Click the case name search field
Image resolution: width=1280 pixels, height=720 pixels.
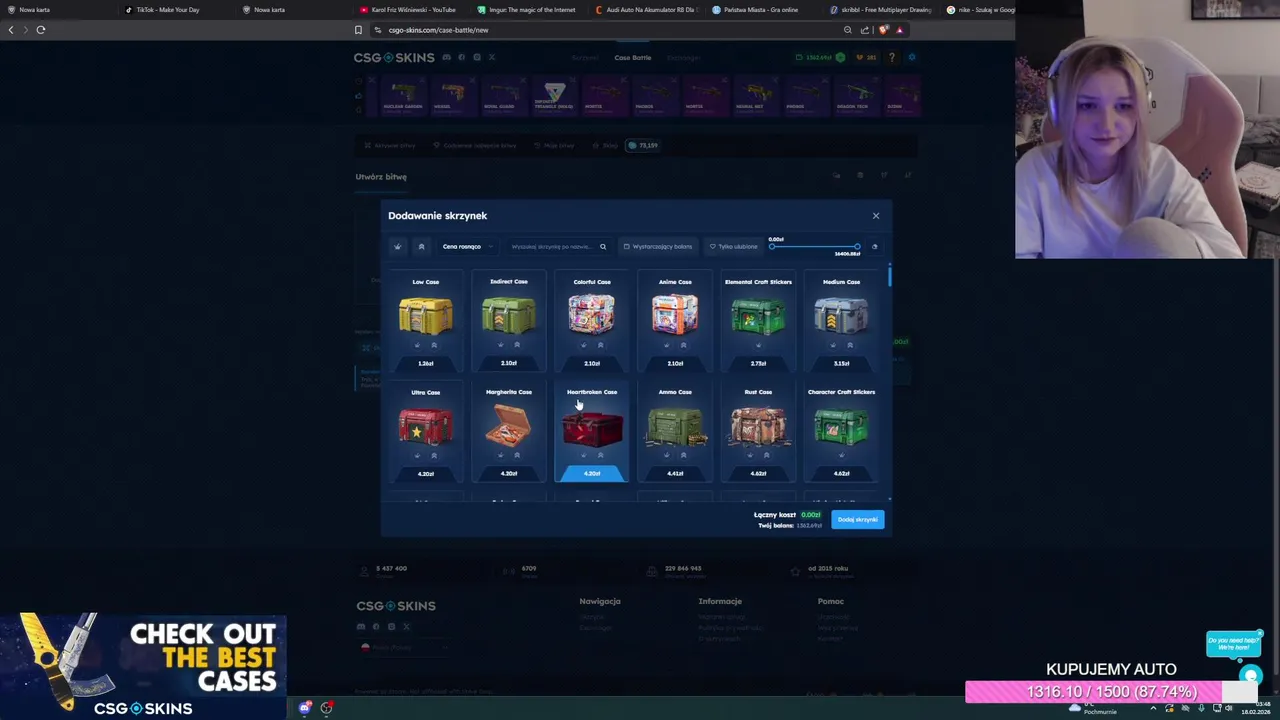coord(558,246)
